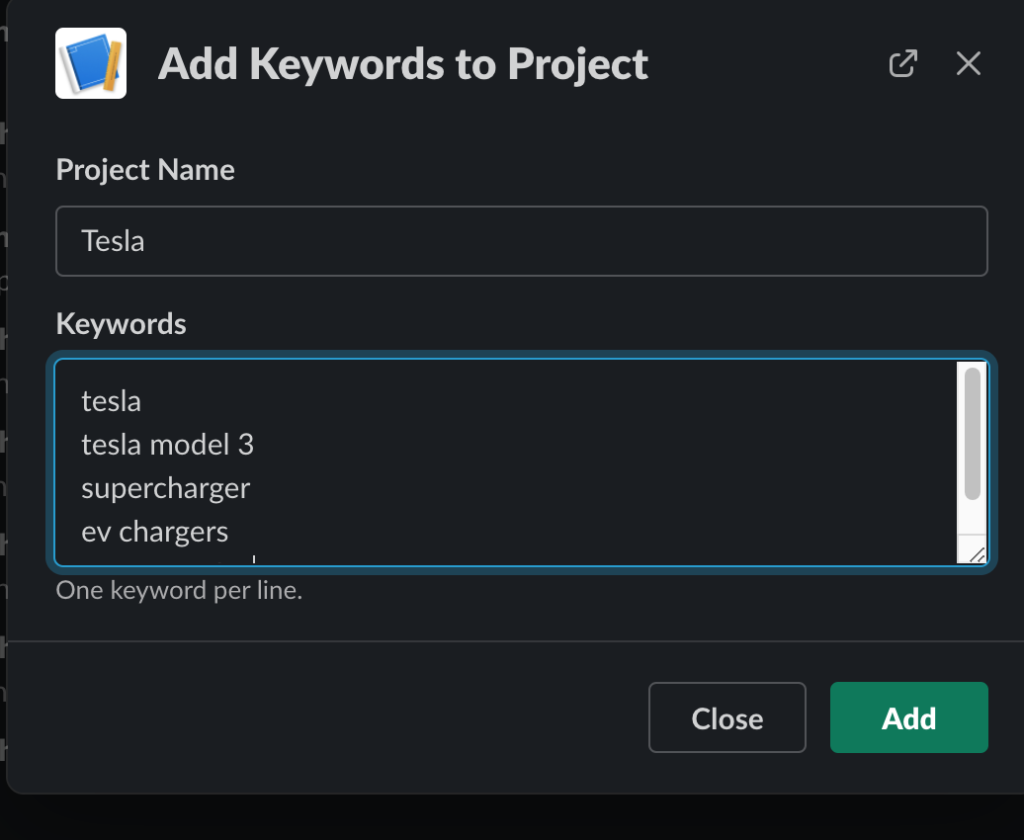This screenshot has height=840, width=1024.
Task: Click the Close button
Action: click(728, 718)
